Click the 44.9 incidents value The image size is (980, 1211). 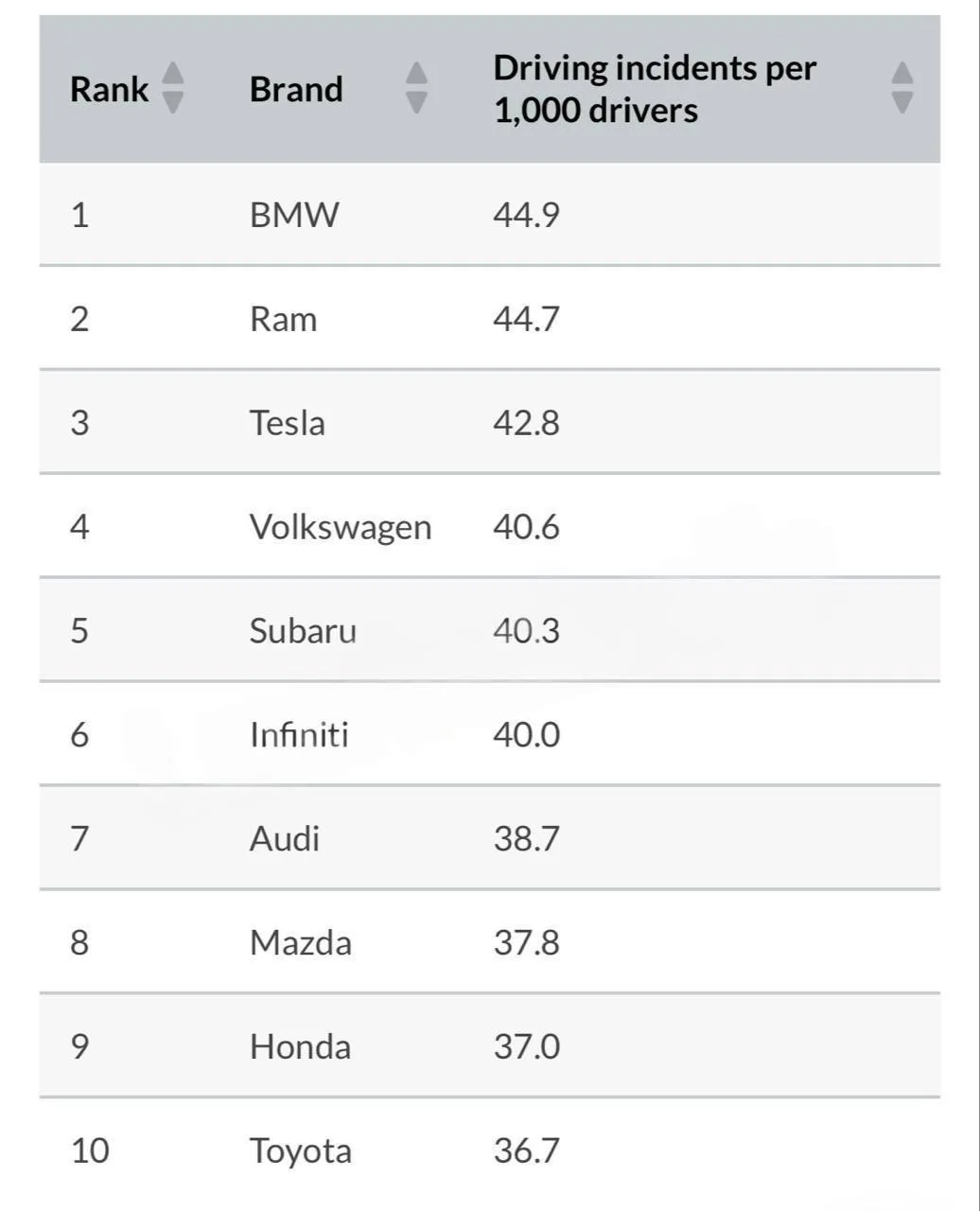[526, 215]
